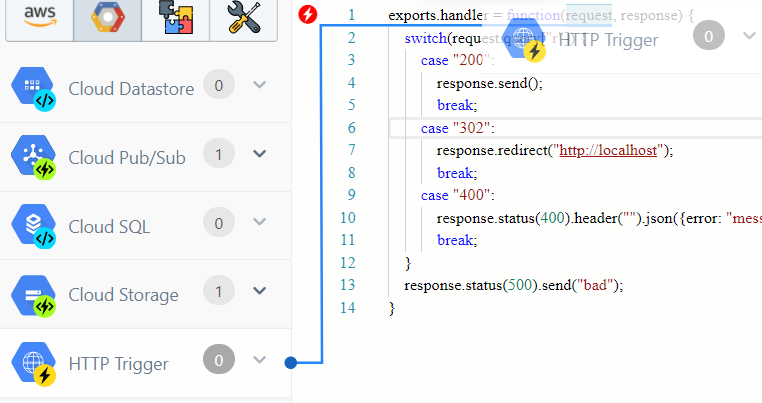This screenshot has height=403, width=762.
Task: Click the closing brace on line 14
Action: pyautogui.click(x=392, y=308)
